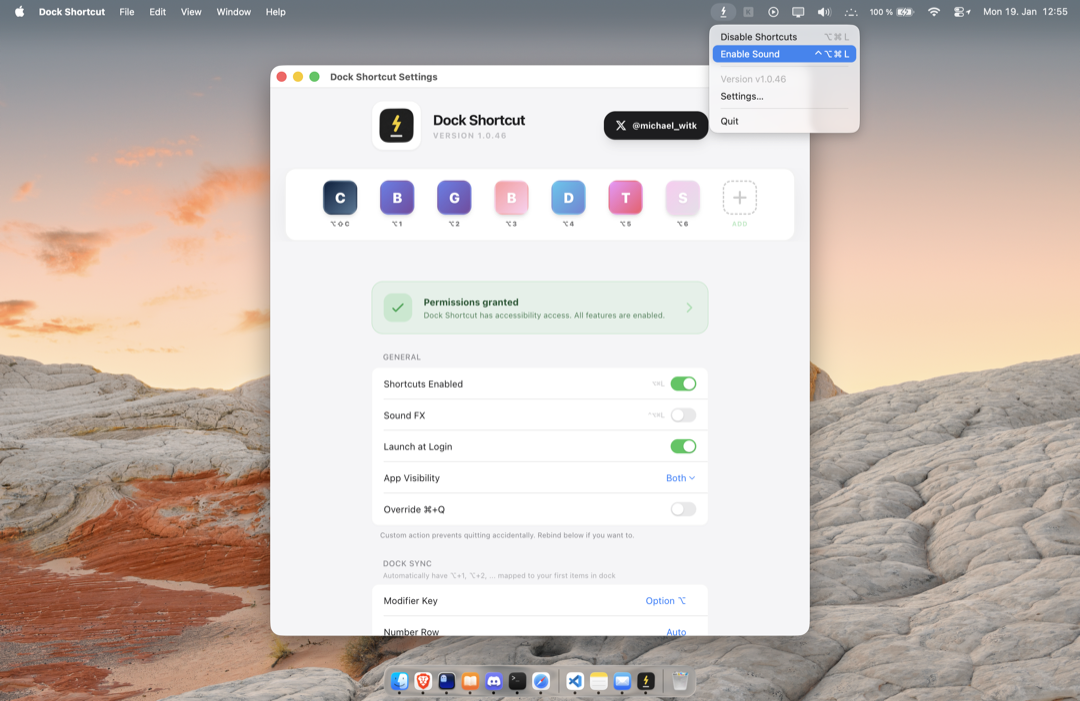Open Safari from the Dock

click(x=541, y=681)
